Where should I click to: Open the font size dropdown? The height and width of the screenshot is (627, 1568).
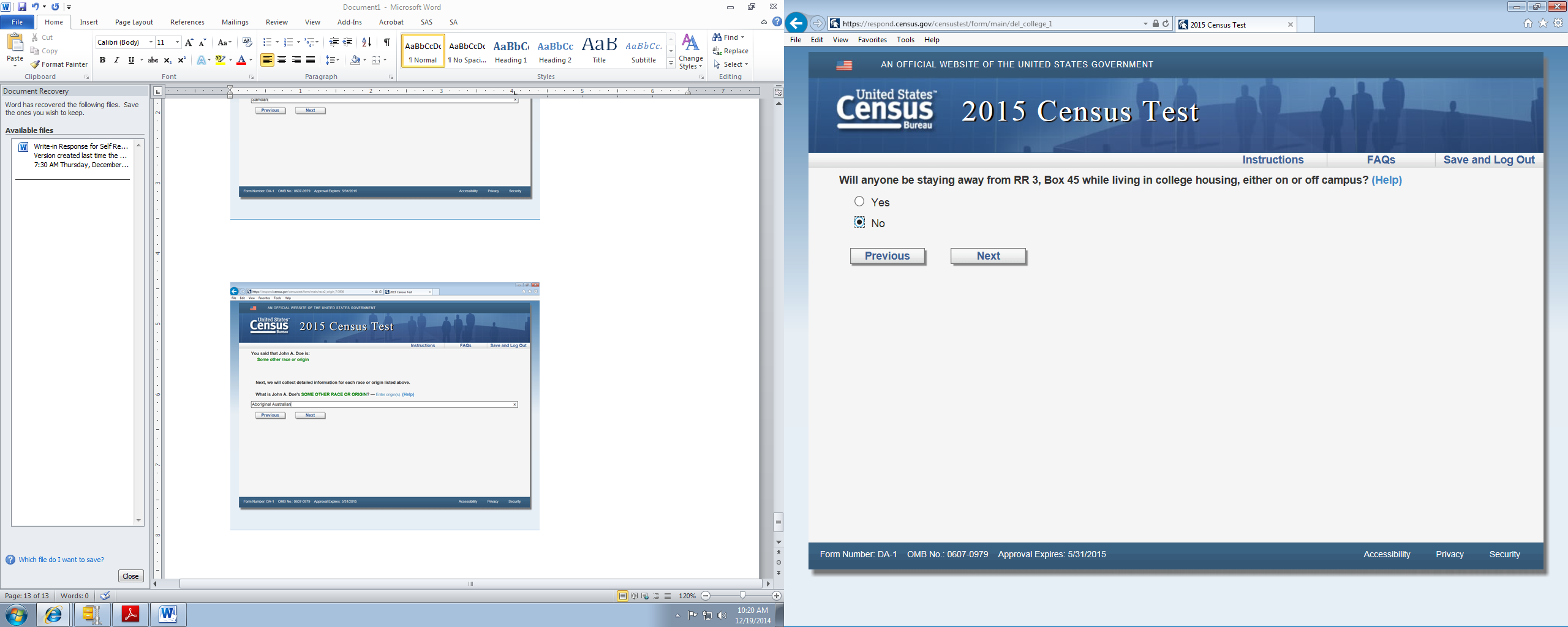pyautogui.click(x=177, y=42)
